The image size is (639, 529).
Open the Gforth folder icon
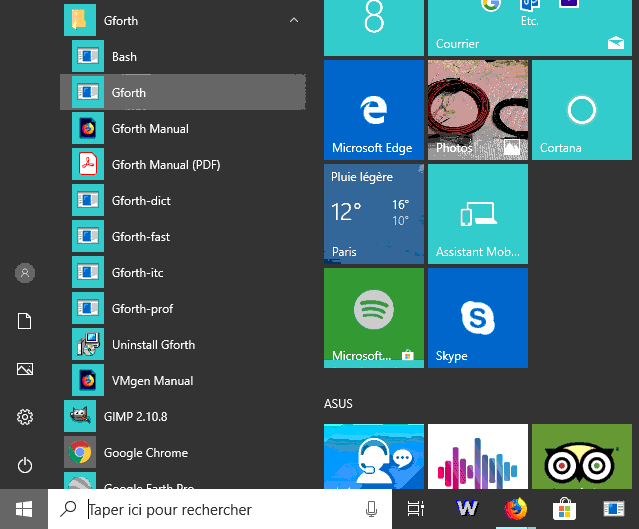80,20
